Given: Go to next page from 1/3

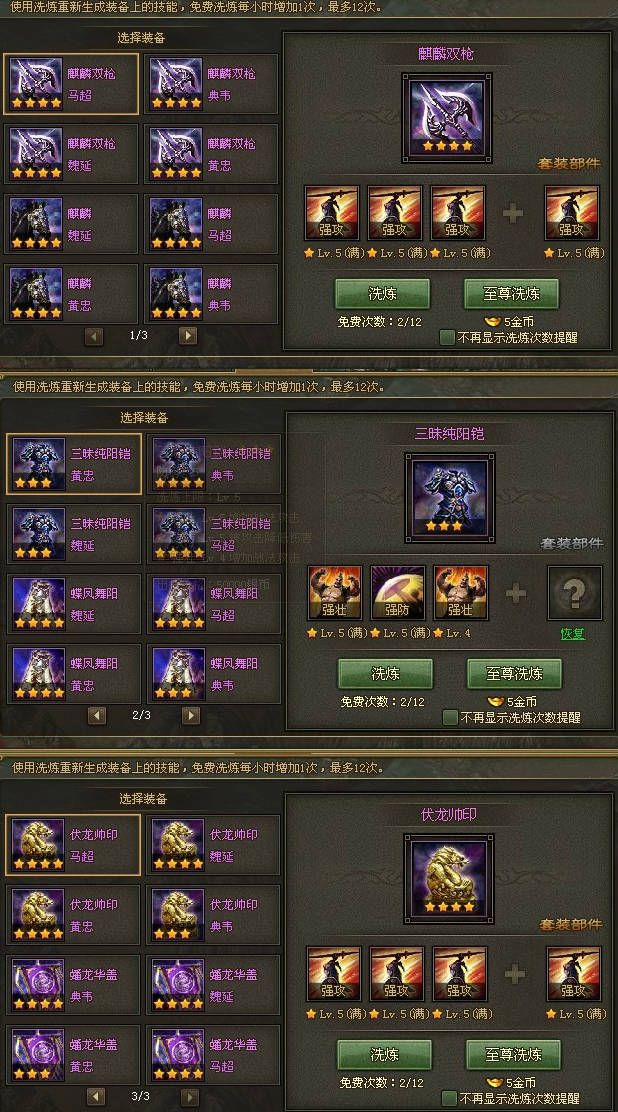Looking at the screenshot, I should [187, 335].
